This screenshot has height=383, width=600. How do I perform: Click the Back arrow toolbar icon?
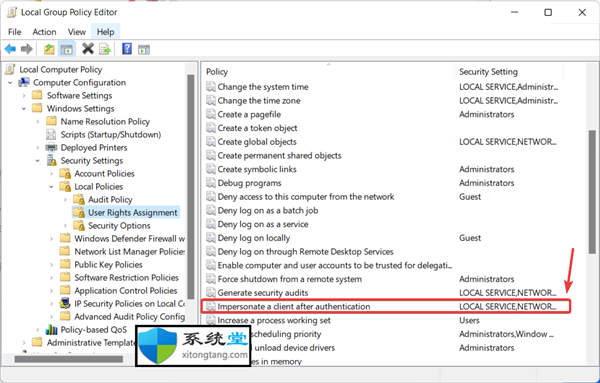click(10, 49)
